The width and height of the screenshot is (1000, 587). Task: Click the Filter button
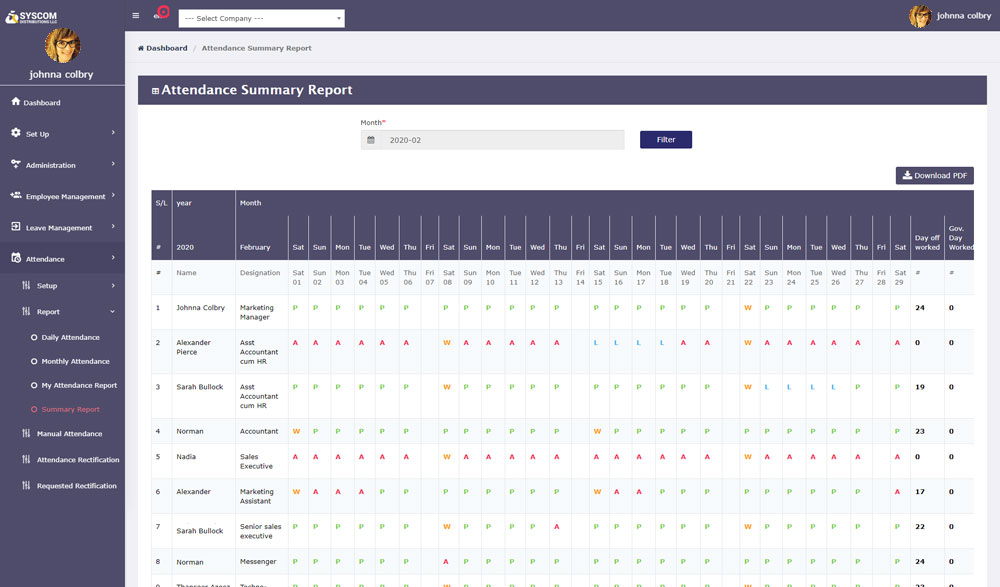coord(665,140)
